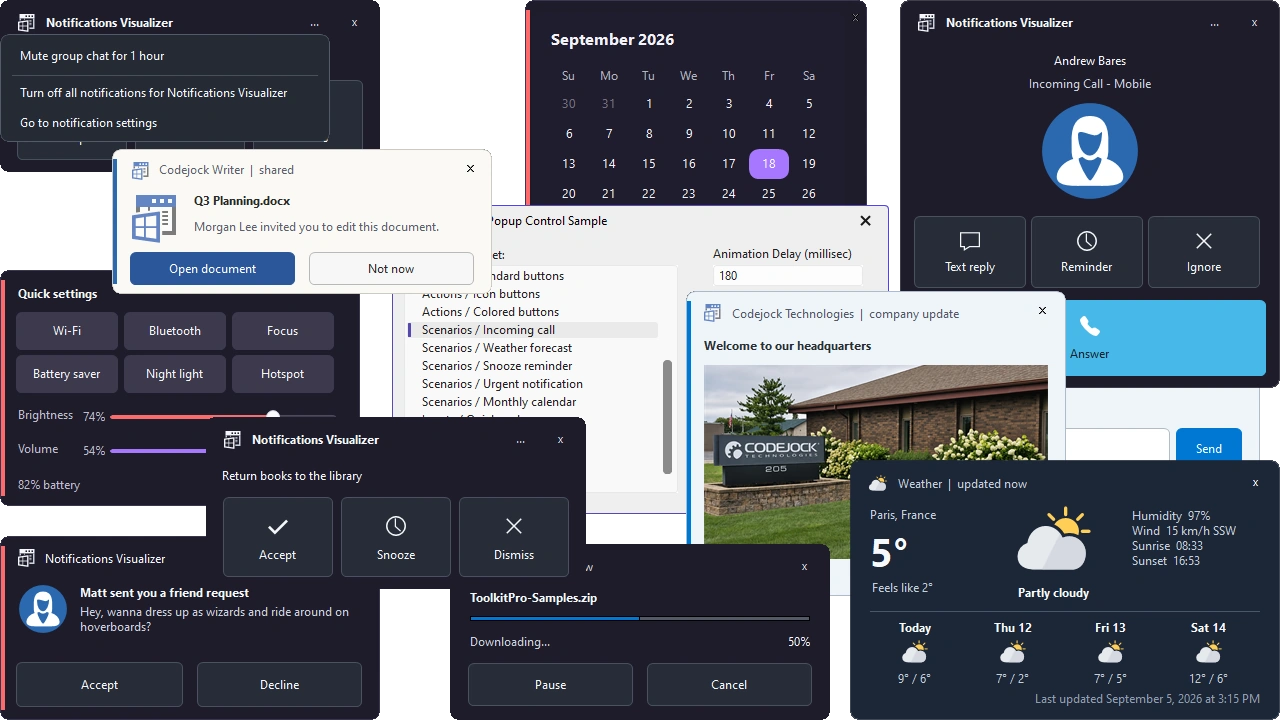Open the ellipsis menu on incoming call popup
The height and width of the screenshot is (720, 1280).
[1214, 23]
